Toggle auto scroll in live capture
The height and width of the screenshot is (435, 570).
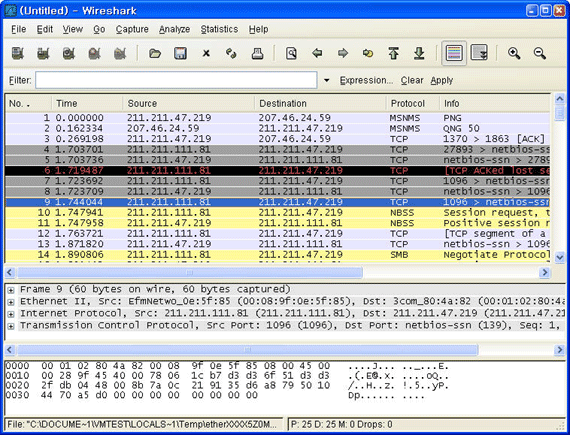[479, 53]
